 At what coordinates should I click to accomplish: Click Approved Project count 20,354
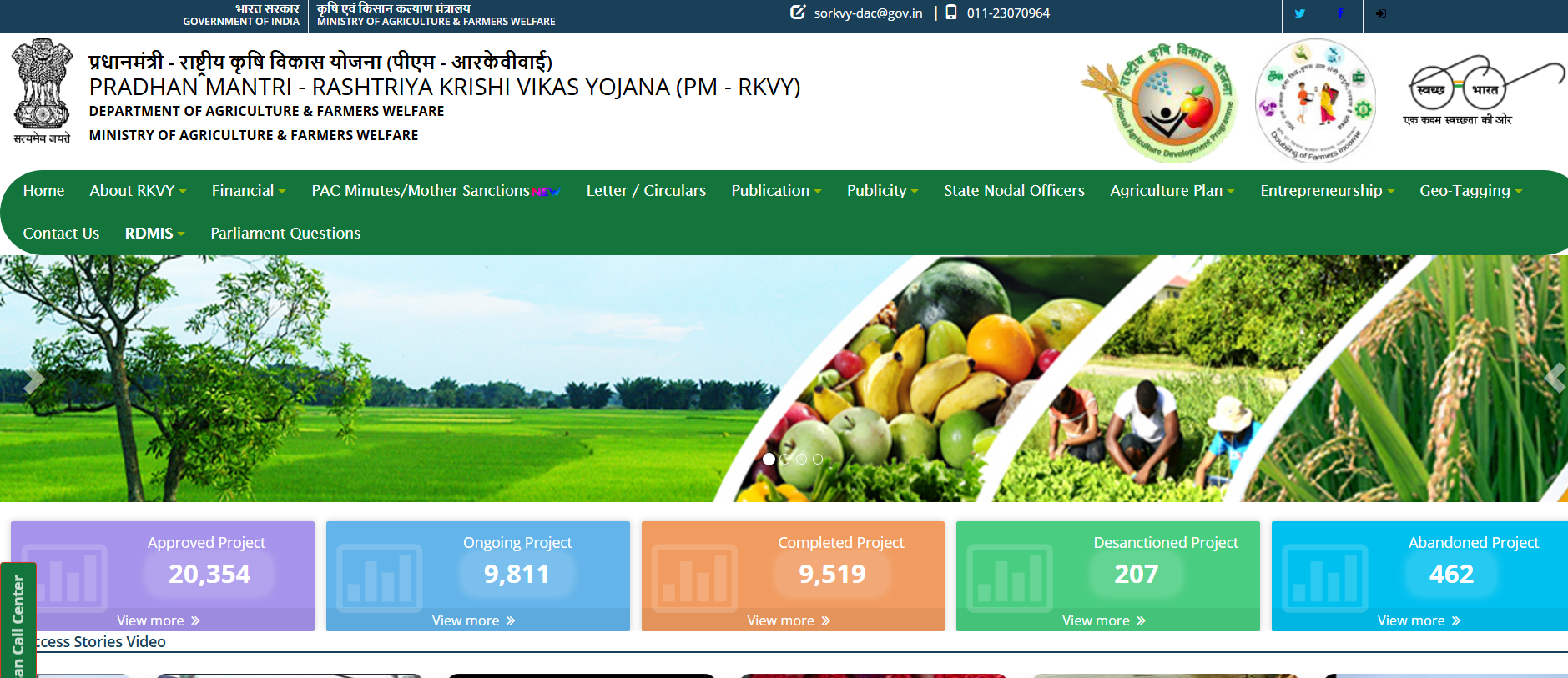tap(209, 574)
